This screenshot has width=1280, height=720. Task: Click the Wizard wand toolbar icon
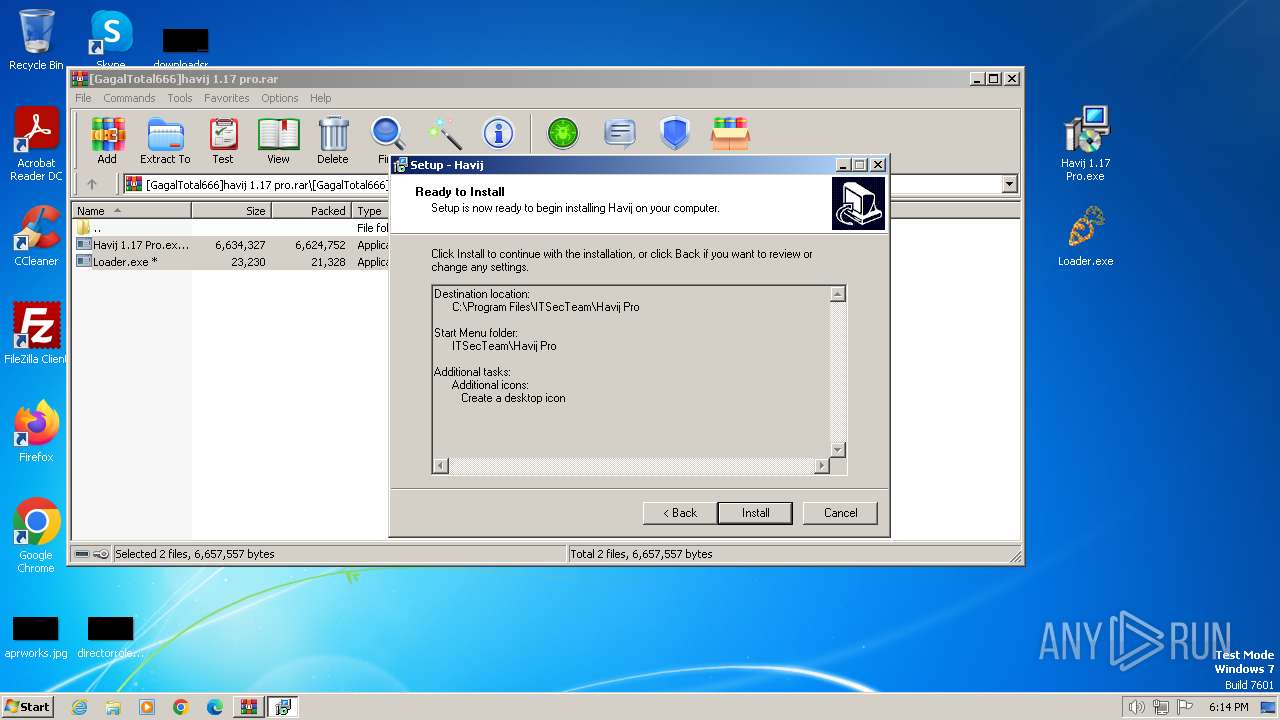click(x=444, y=133)
